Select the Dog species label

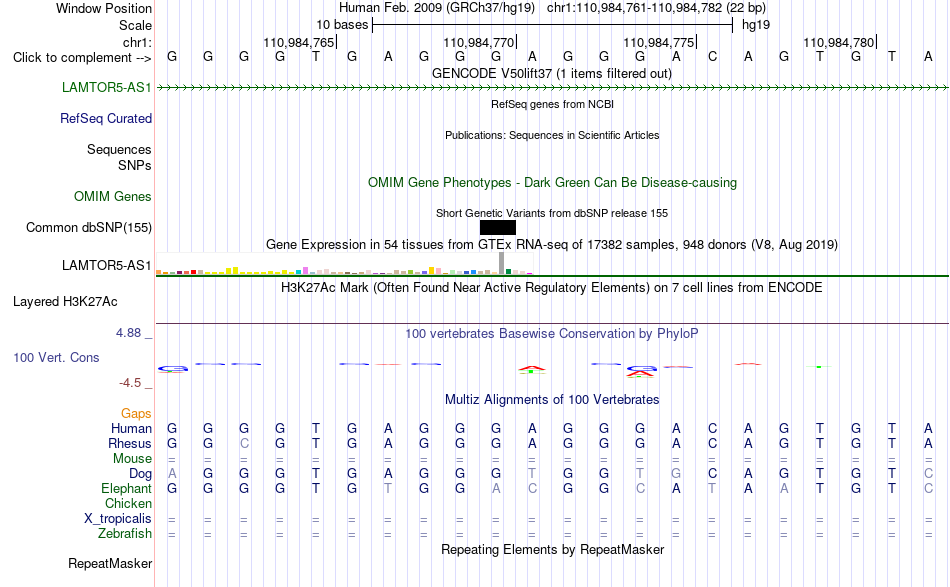141,474
